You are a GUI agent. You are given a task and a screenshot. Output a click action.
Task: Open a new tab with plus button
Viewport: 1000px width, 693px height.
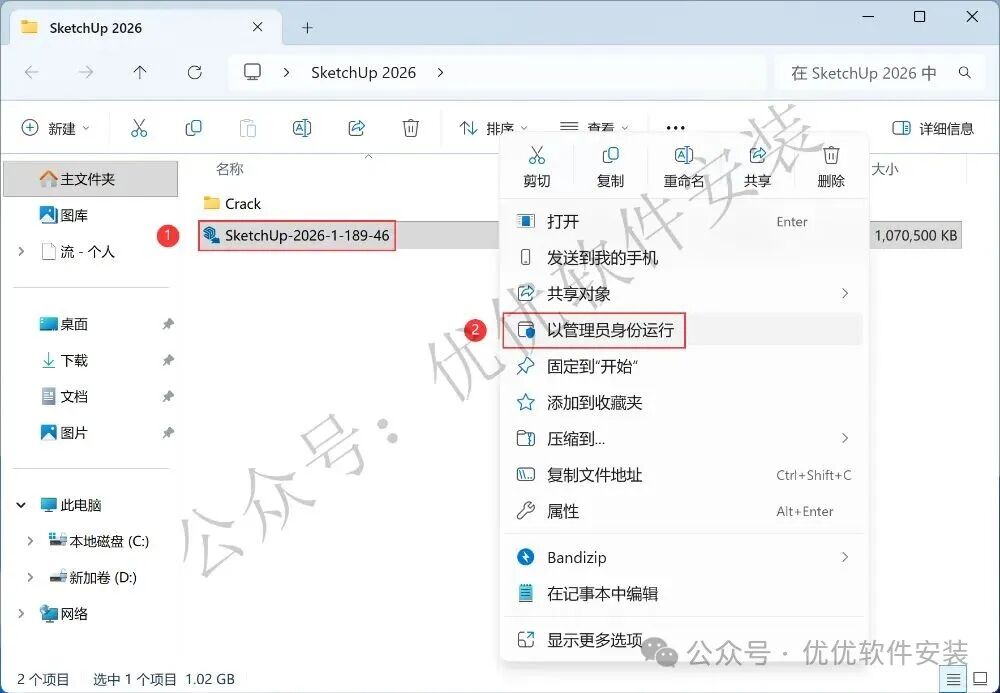(307, 27)
